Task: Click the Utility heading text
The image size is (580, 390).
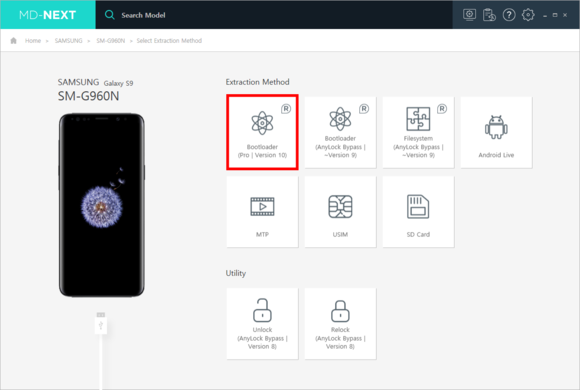Action: point(236,273)
